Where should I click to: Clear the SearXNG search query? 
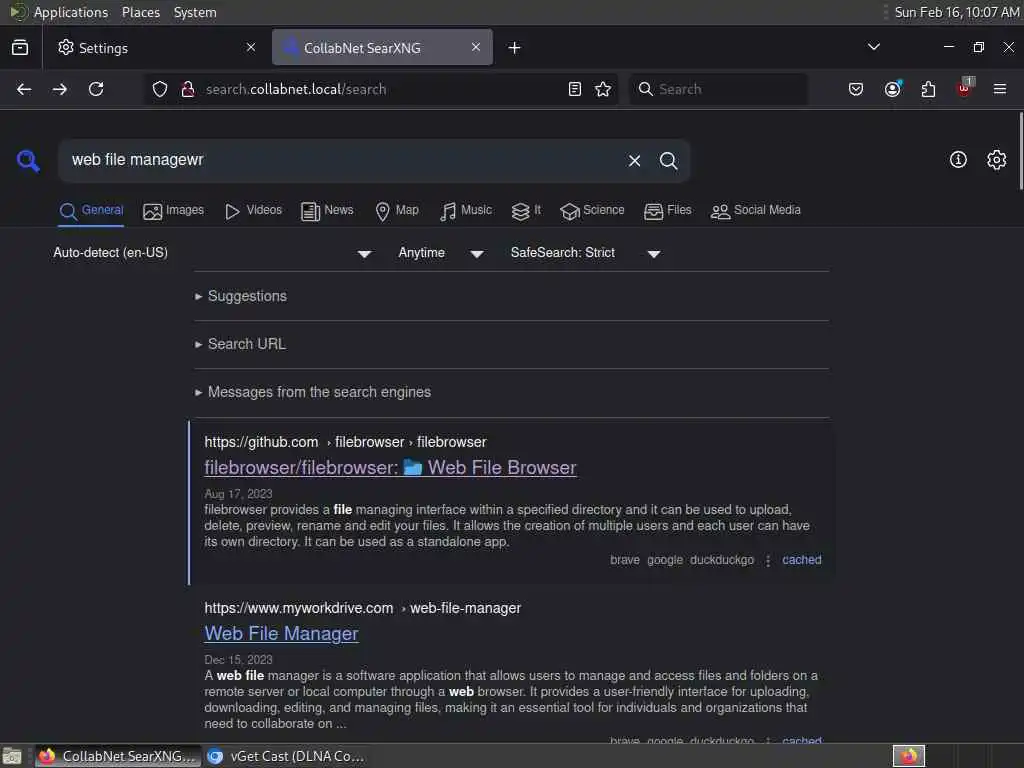634,161
